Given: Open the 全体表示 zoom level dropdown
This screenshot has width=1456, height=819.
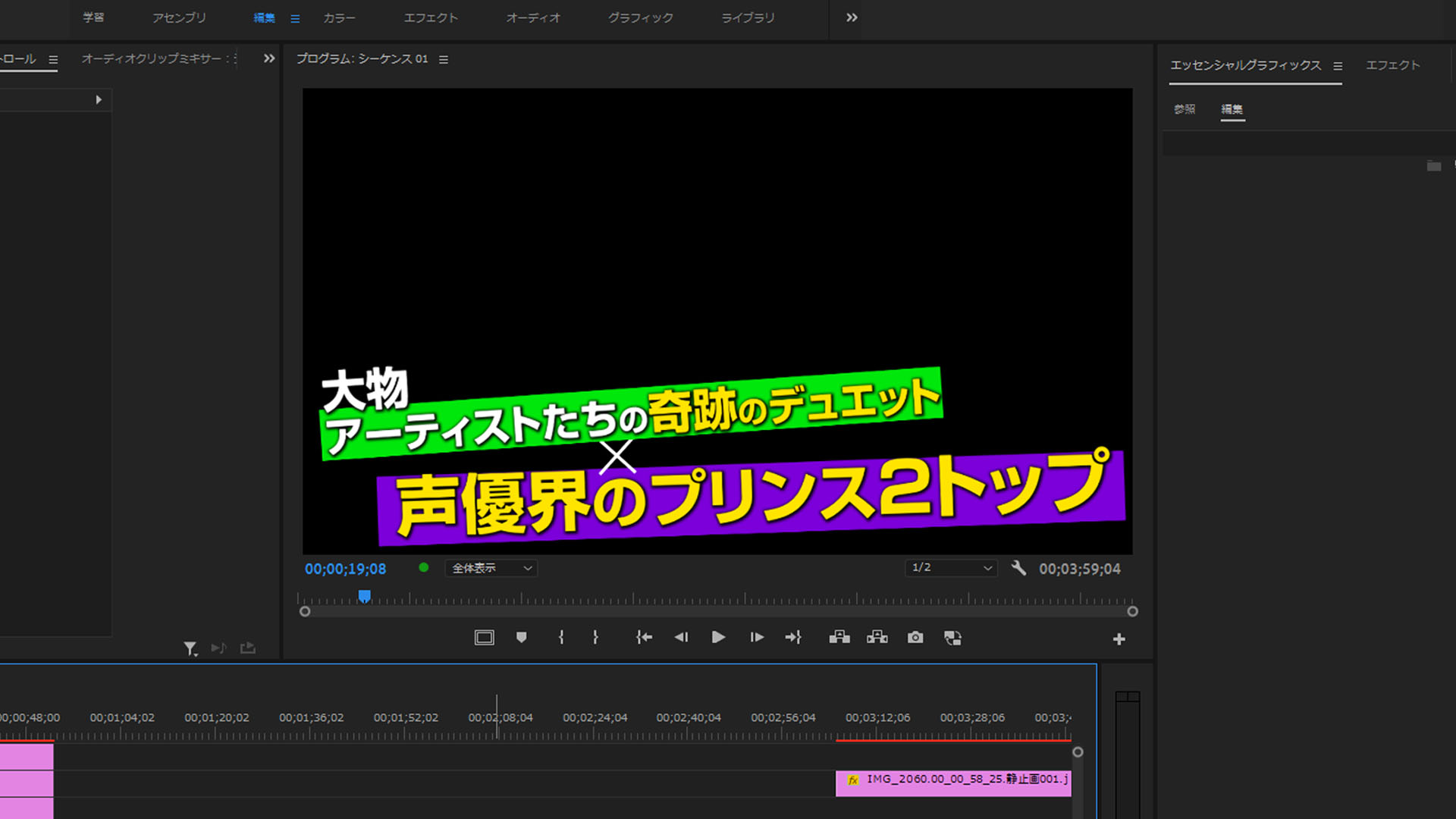Looking at the screenshot, I should 491,568.
